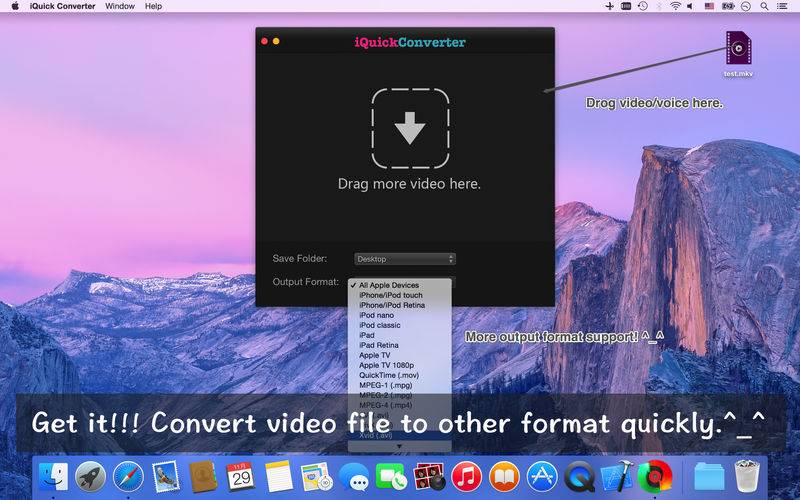Open Photo Booth in the Dock

click(x=429, y=477)
